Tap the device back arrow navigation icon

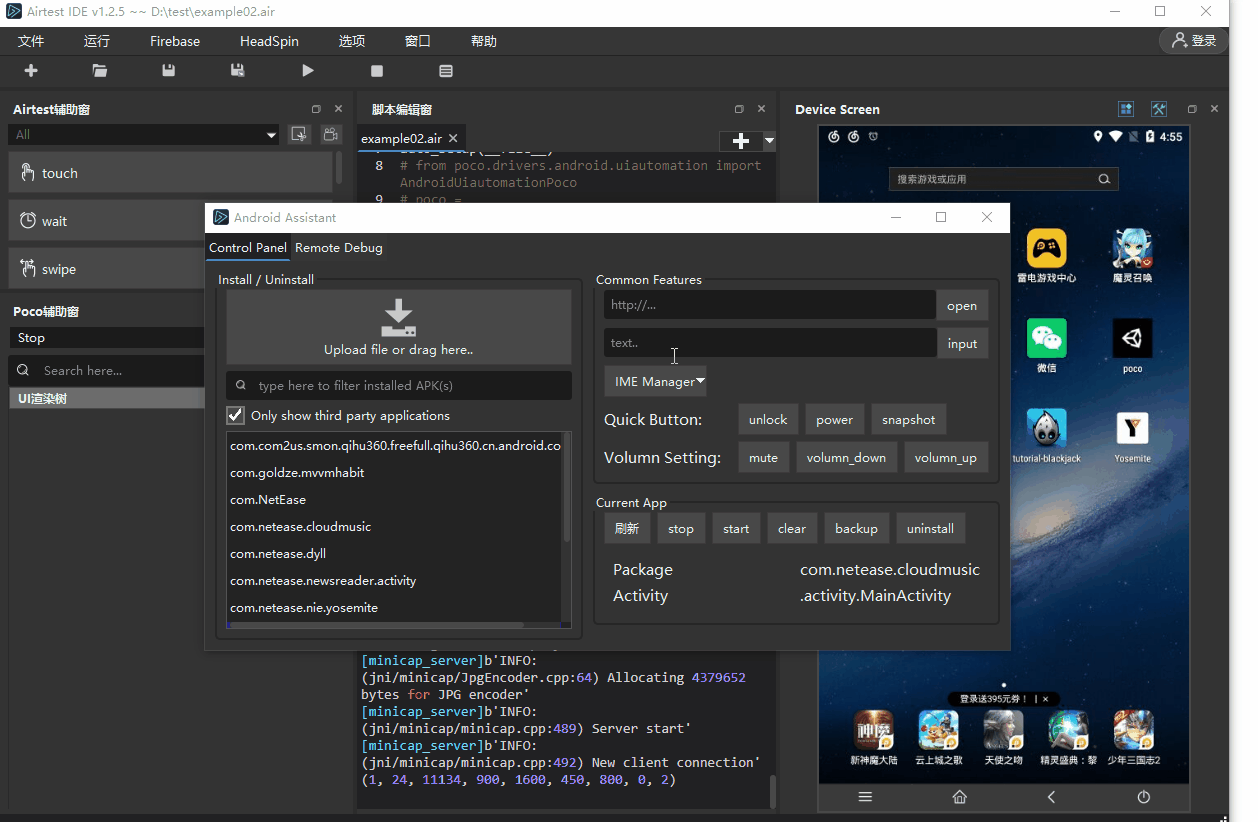click(x=1051, y=797)
